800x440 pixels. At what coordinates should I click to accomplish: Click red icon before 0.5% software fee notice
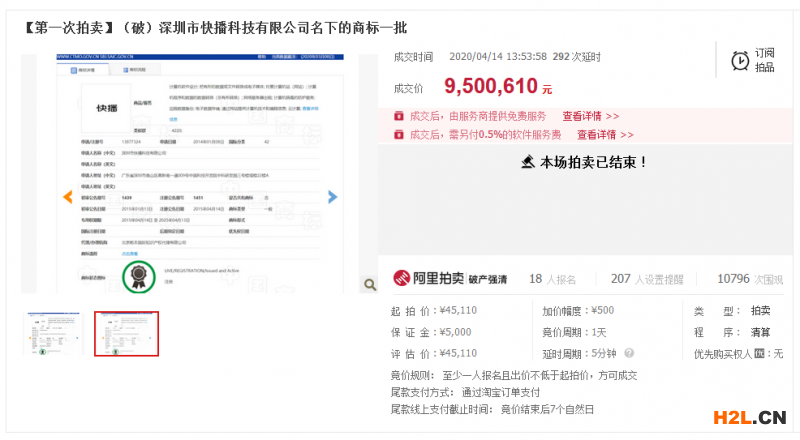398,134
